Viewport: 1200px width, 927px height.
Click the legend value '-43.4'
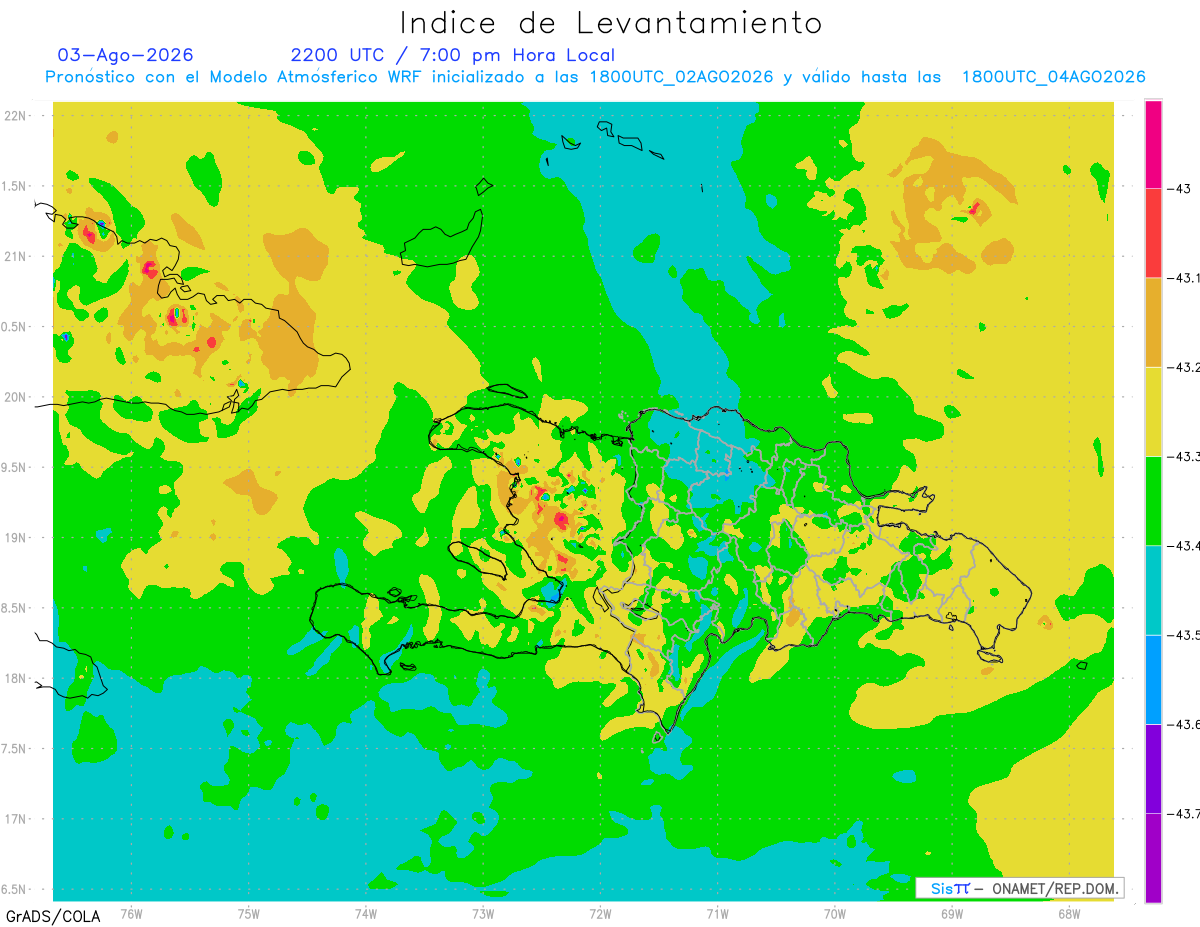click(x=1184, y=545)
